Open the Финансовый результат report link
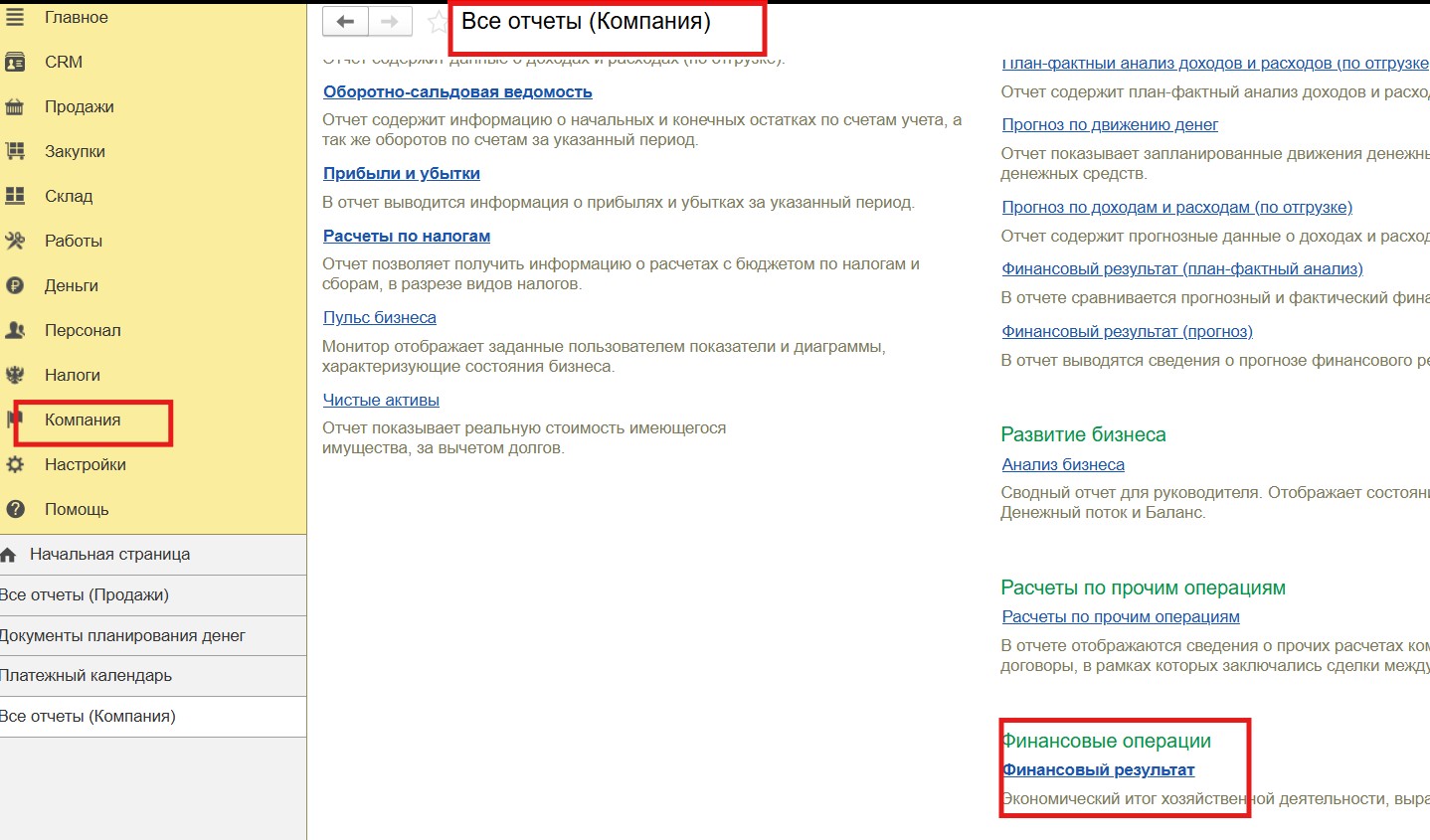Viewport: 1430px width, 840px height. point(1098,769)
